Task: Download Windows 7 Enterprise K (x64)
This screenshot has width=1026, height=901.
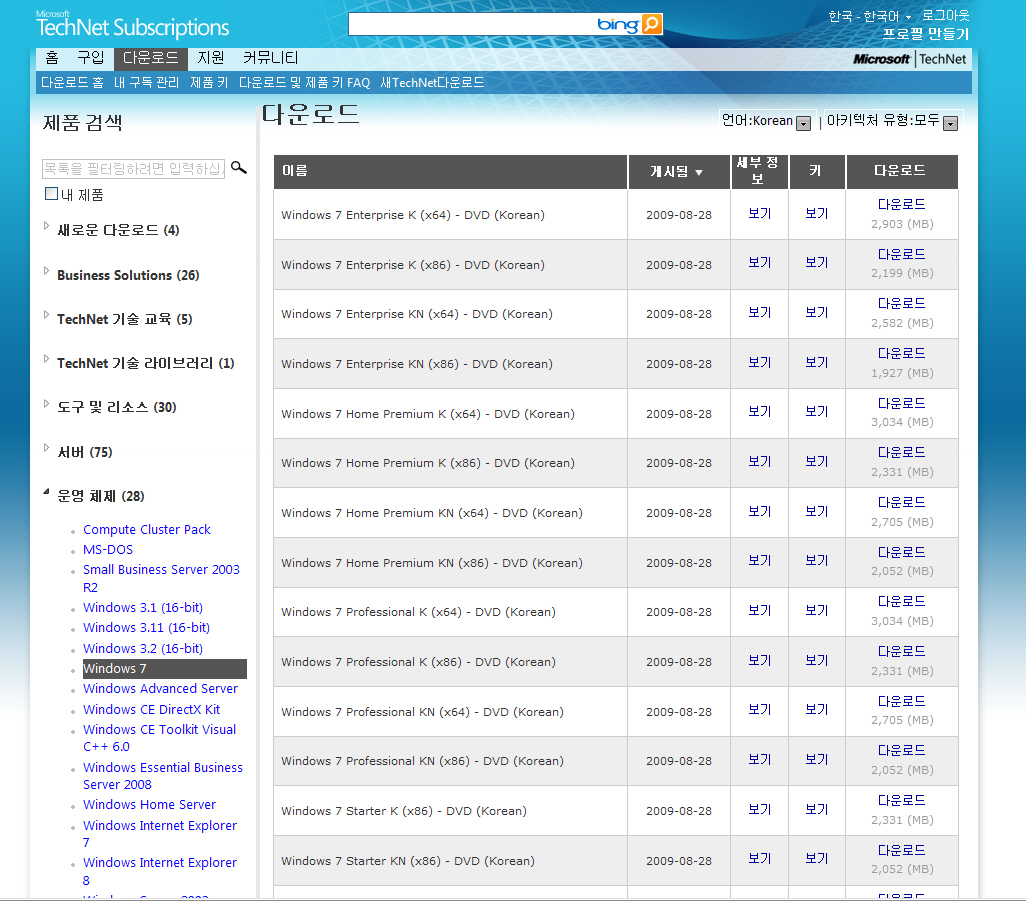Action: [x=901, y=204]
